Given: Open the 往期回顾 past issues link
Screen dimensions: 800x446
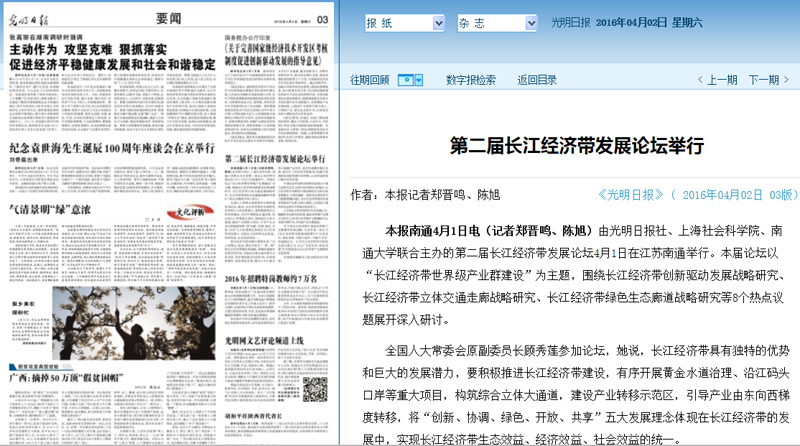Looking at the screenshot, I should [370, 80].
